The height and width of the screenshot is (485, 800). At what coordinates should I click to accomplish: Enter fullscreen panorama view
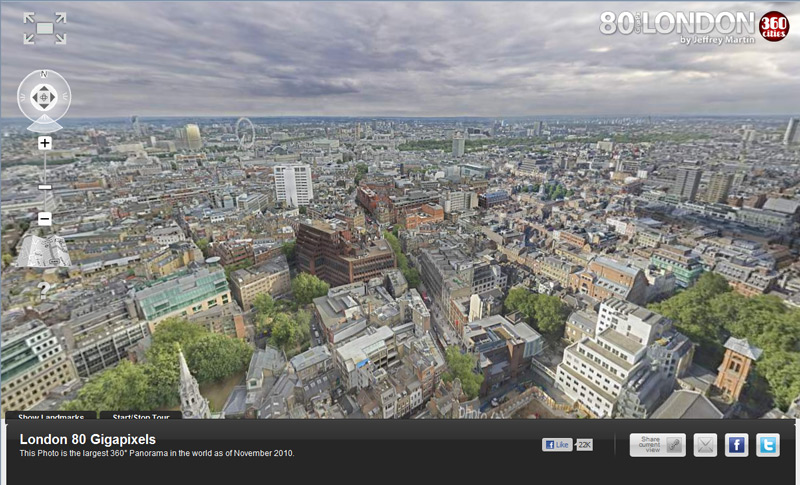pos(45,28)
